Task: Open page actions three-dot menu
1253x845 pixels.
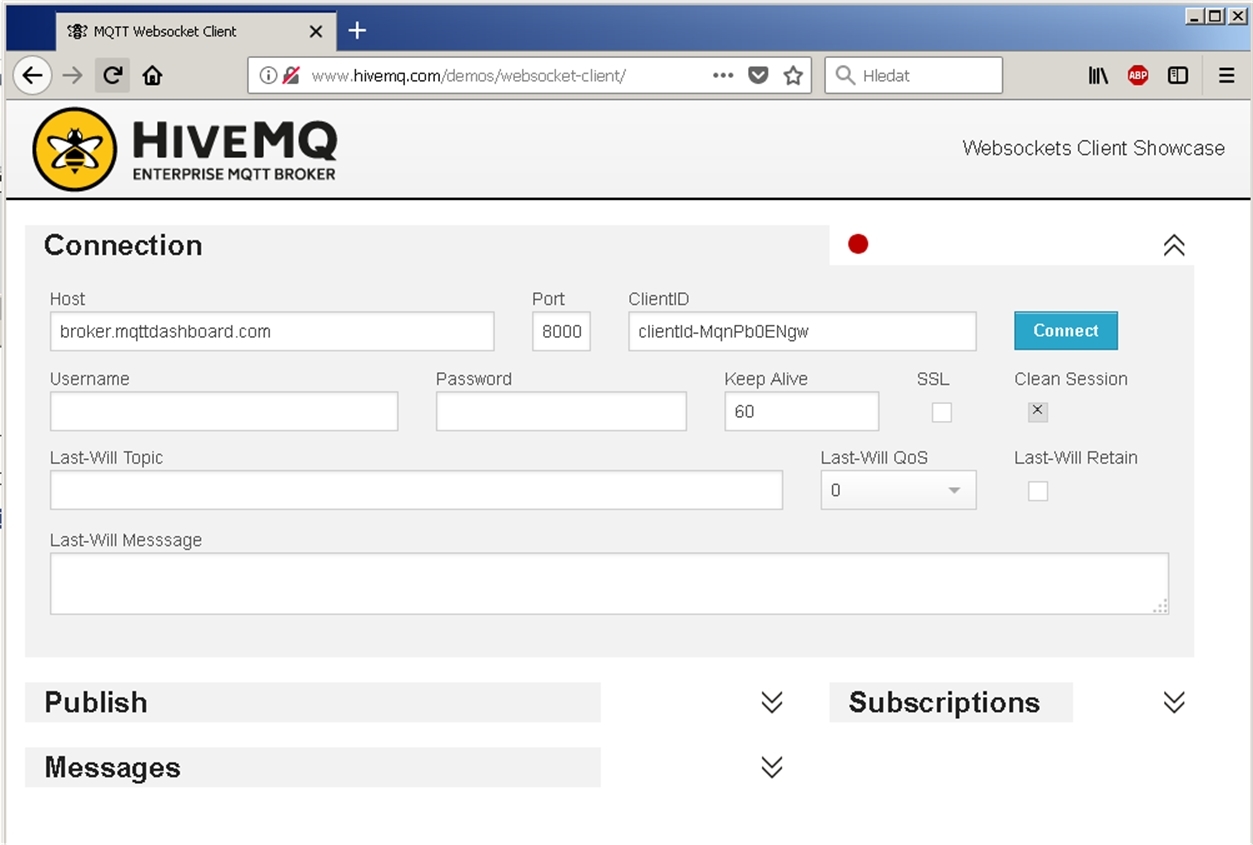Action: 723,75
